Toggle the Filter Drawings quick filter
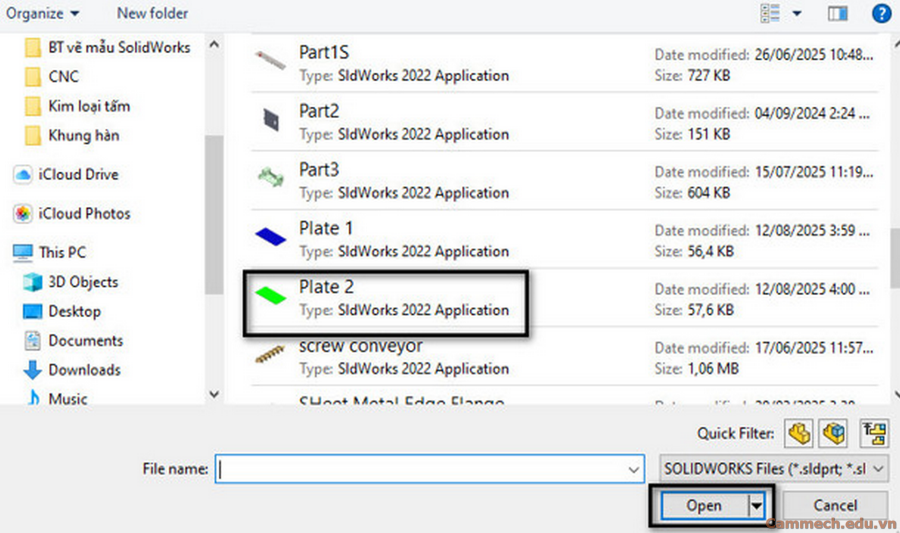The width and height of the screenshot is (900, 533). pyautogui.click(x=874, y=433)
